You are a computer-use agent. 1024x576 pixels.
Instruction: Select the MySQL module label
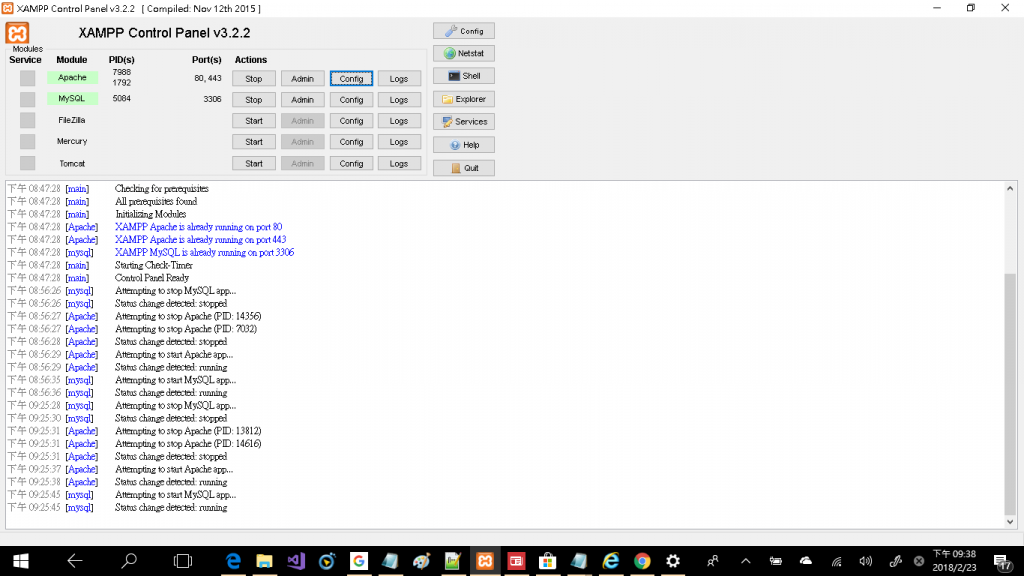click(x=72, y=99)
